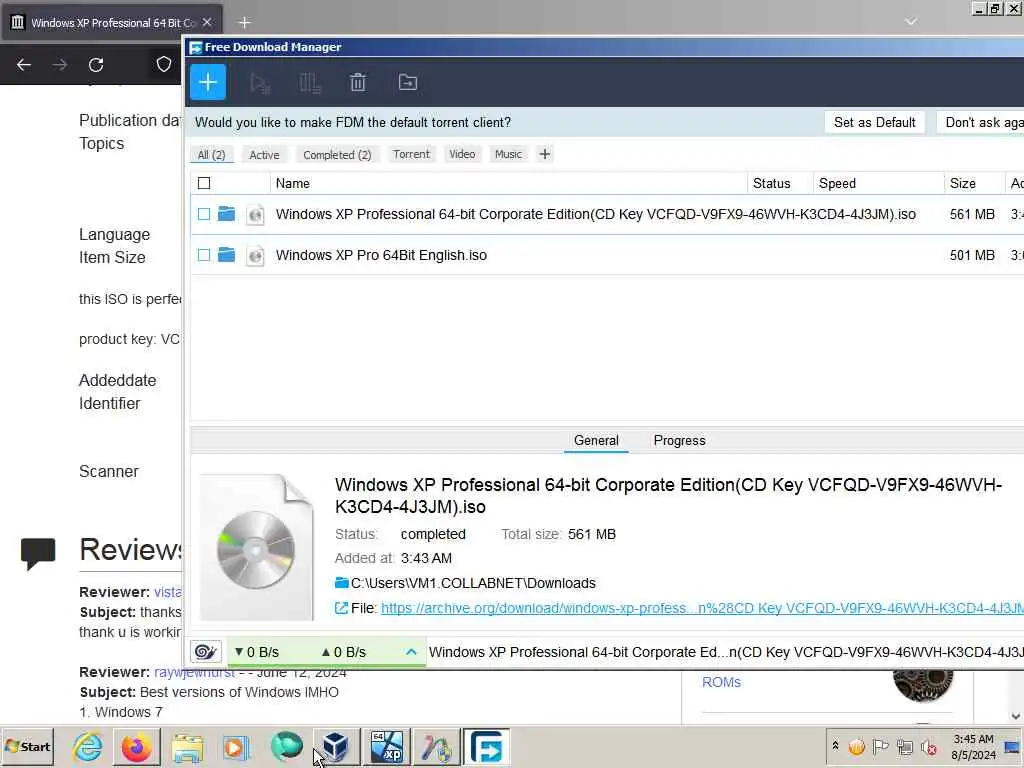
Task: Click the Set as Default button
Action: (x=874, y=122)
